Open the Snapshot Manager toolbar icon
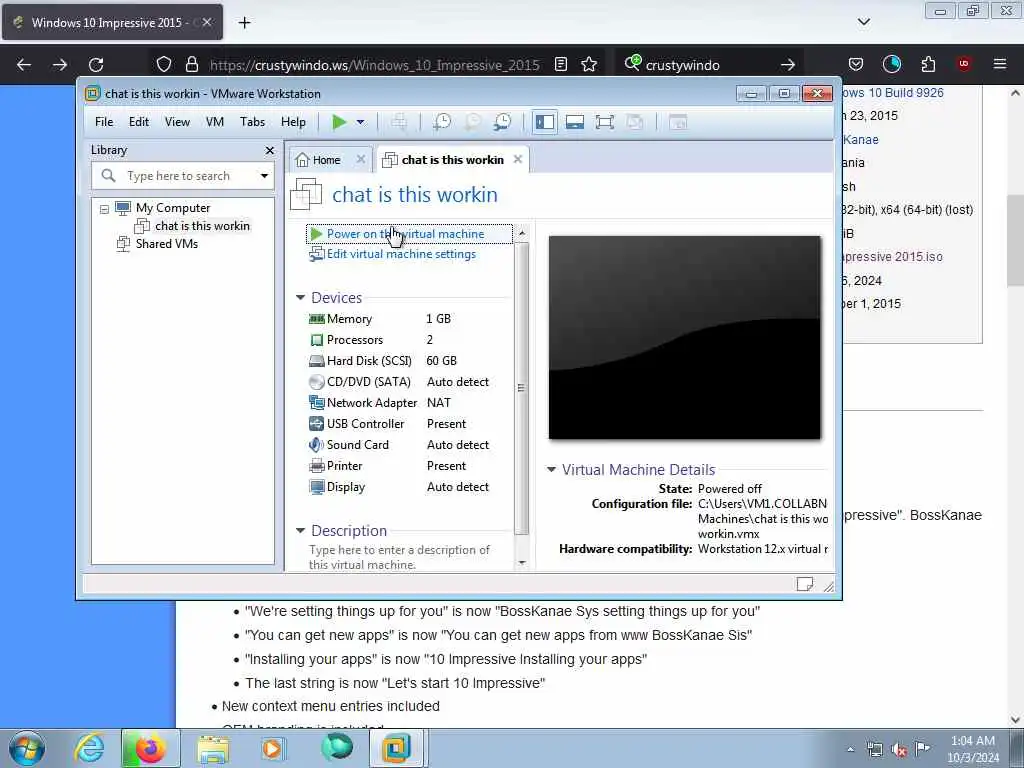This screenshot has height=768, width=1024. click(502, 122)
